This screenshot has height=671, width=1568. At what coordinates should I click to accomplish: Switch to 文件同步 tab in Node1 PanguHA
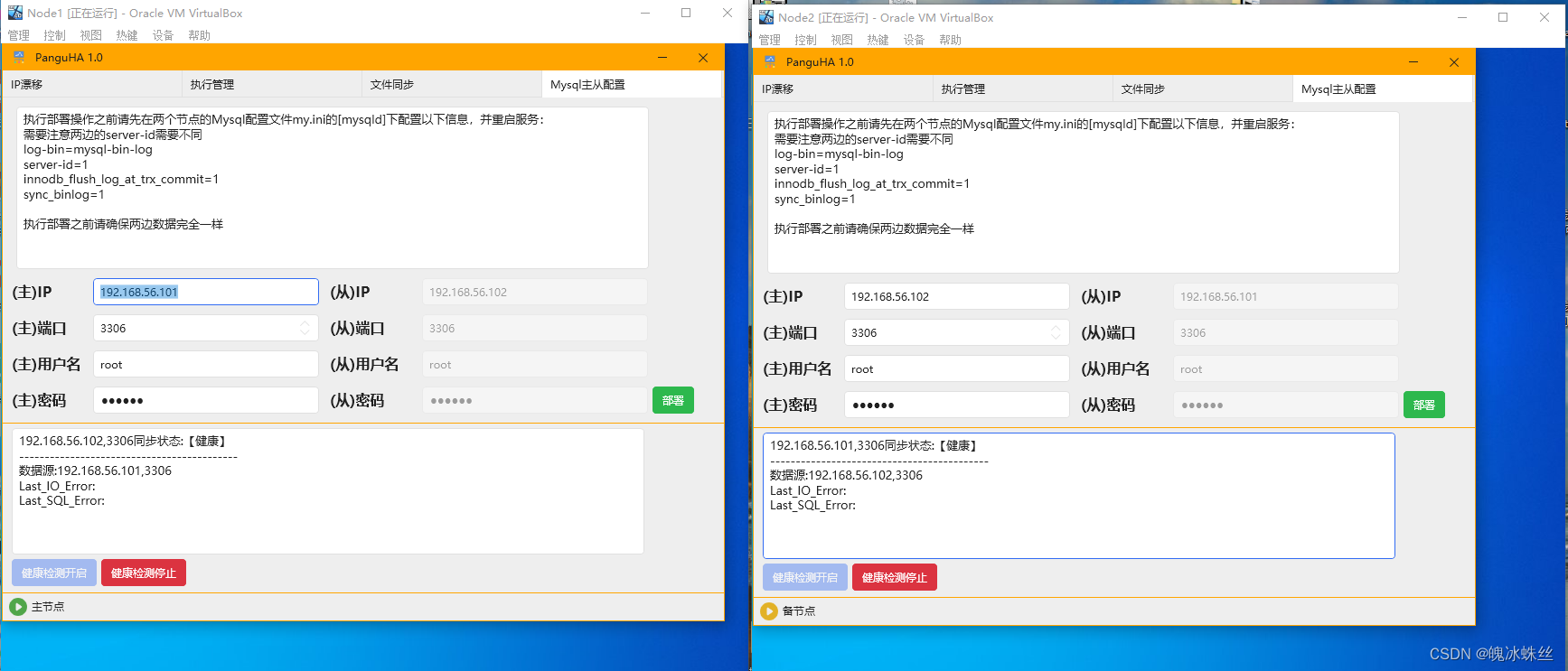coord(452,84)
